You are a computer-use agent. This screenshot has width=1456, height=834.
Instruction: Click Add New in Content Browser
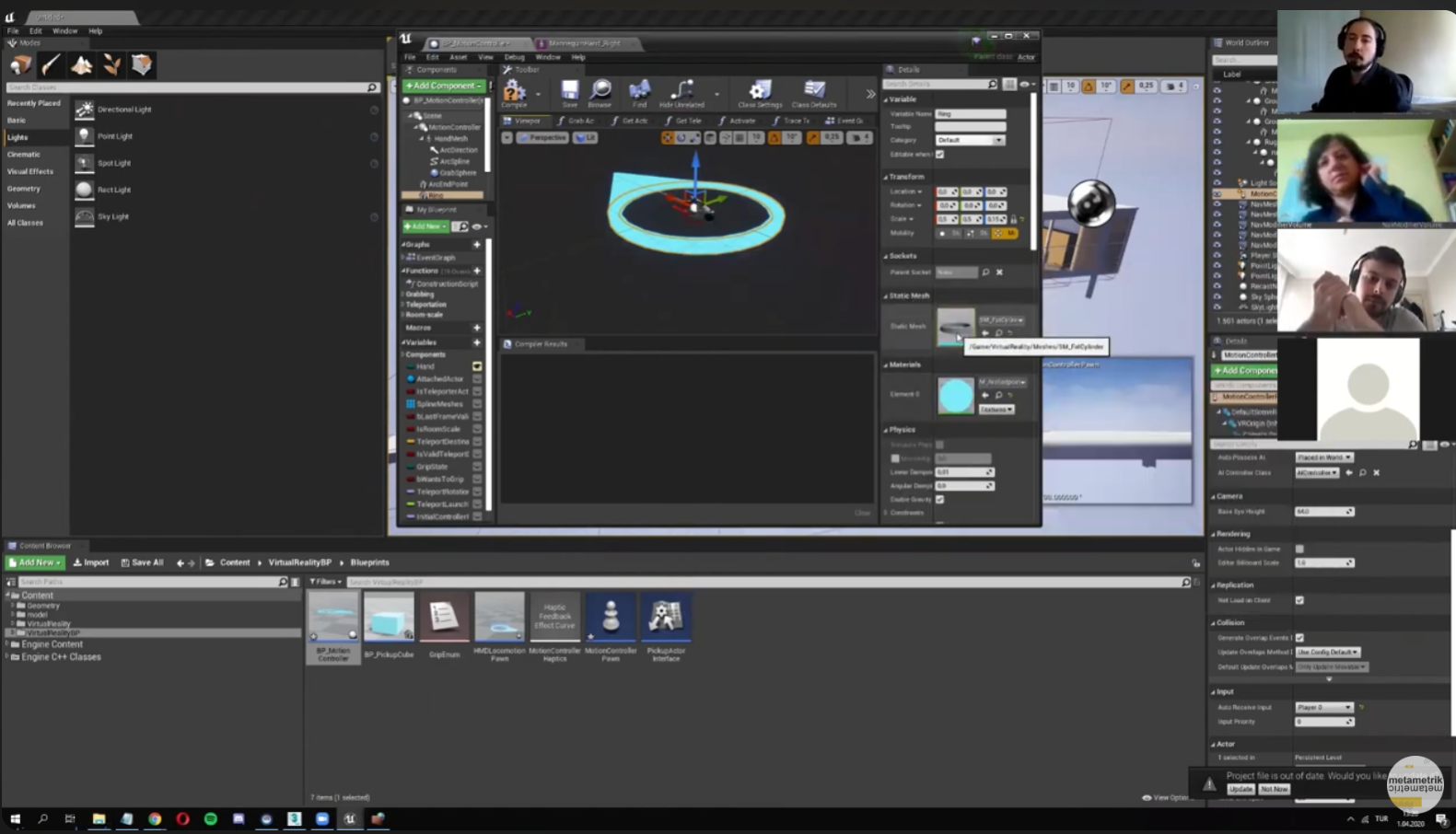pos(35,562)
